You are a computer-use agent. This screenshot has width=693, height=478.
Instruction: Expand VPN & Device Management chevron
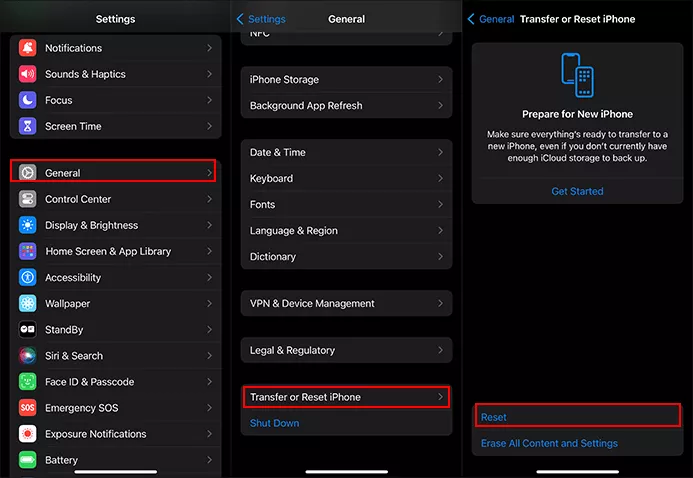pyautogui.click(x=440, y=303)
